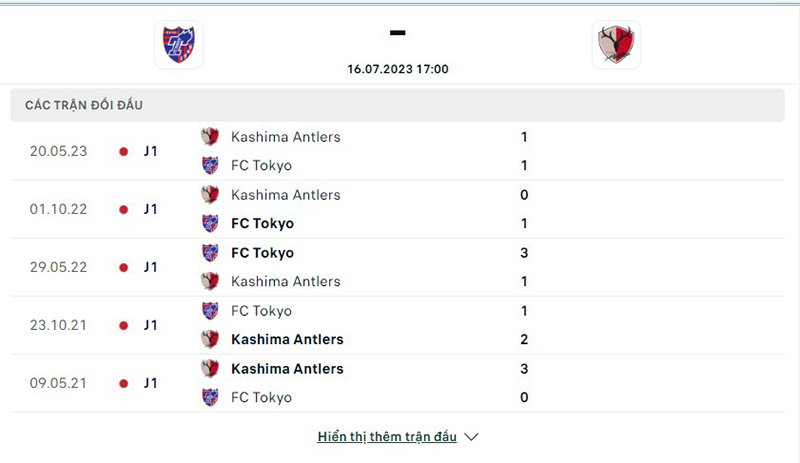
Task: Open the J1 league label for 01.10.22
Action: pyautogui.click(x=151, y=210)
